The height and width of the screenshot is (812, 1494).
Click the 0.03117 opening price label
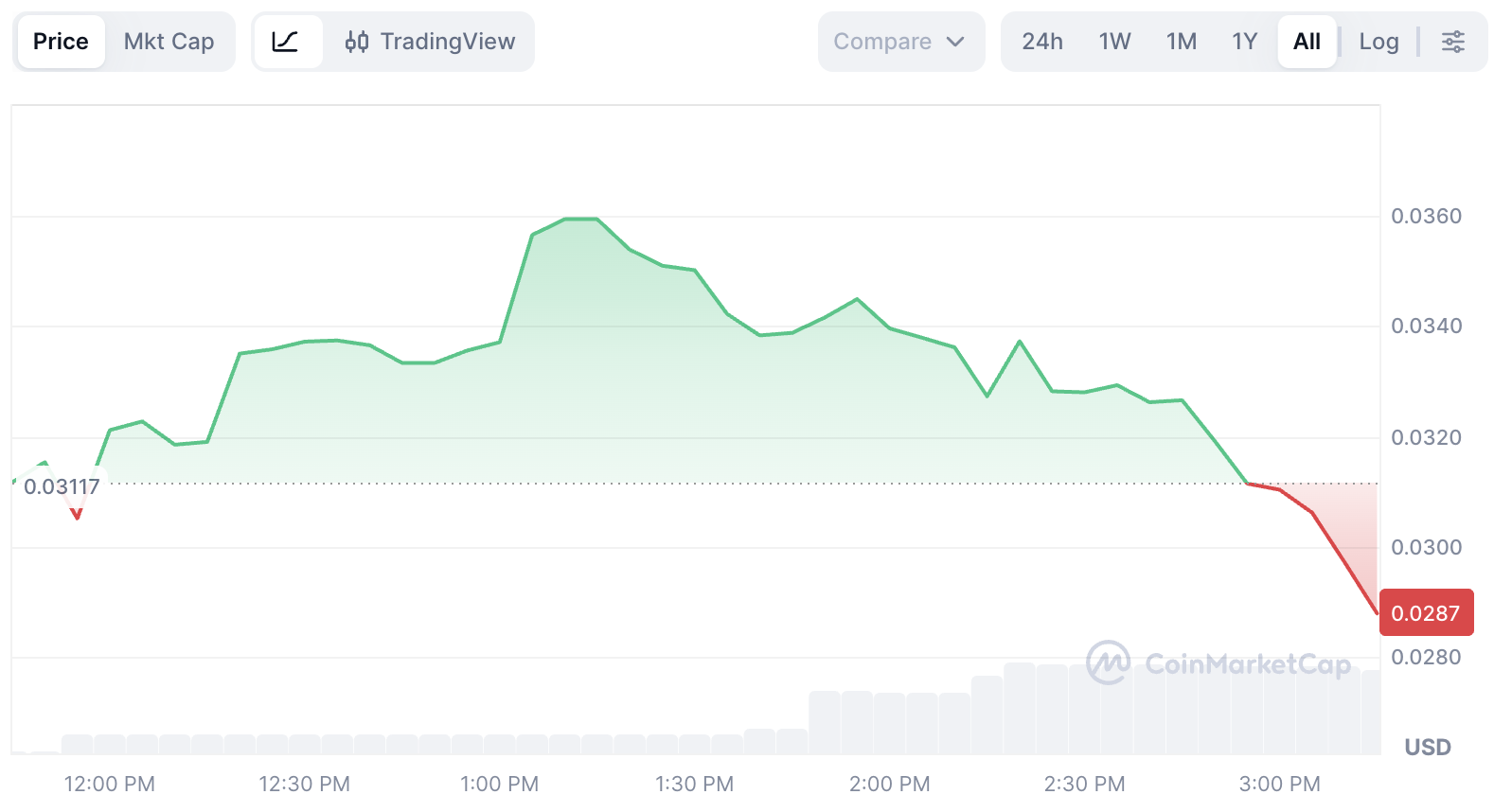point(62,487)
